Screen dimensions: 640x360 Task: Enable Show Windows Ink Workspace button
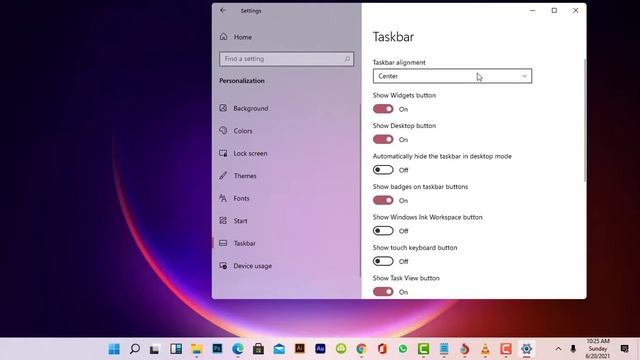(383, 231)
